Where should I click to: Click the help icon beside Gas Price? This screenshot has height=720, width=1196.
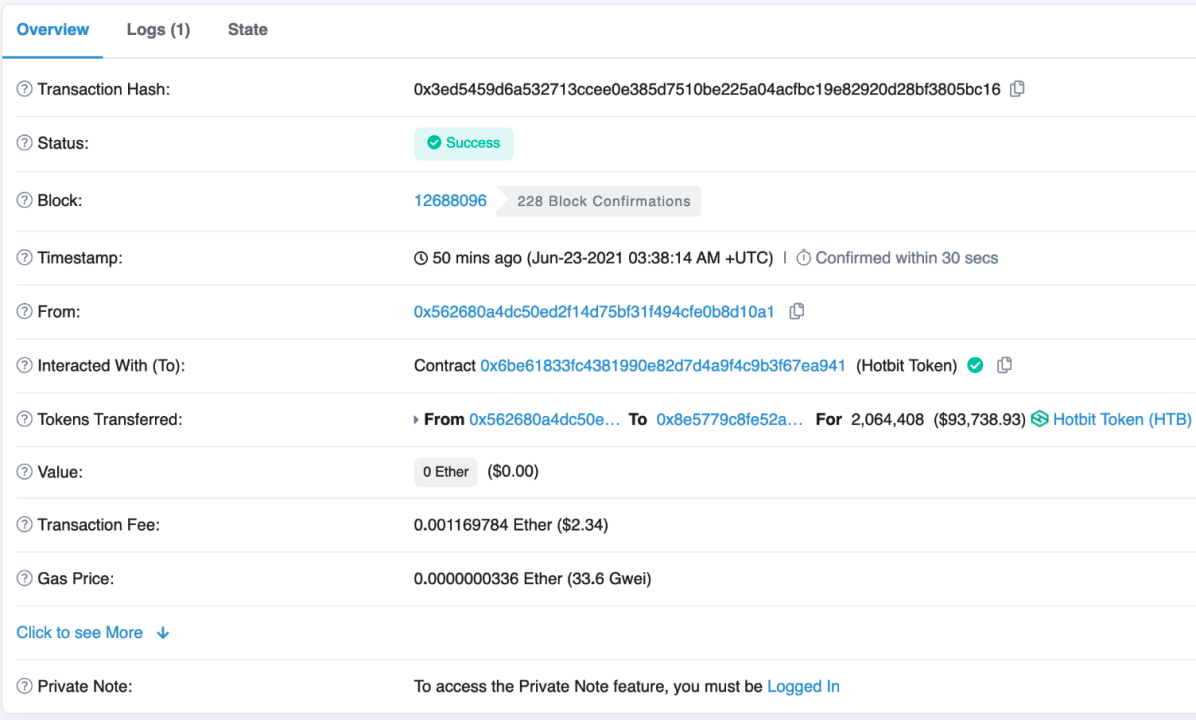coord(25,579)
